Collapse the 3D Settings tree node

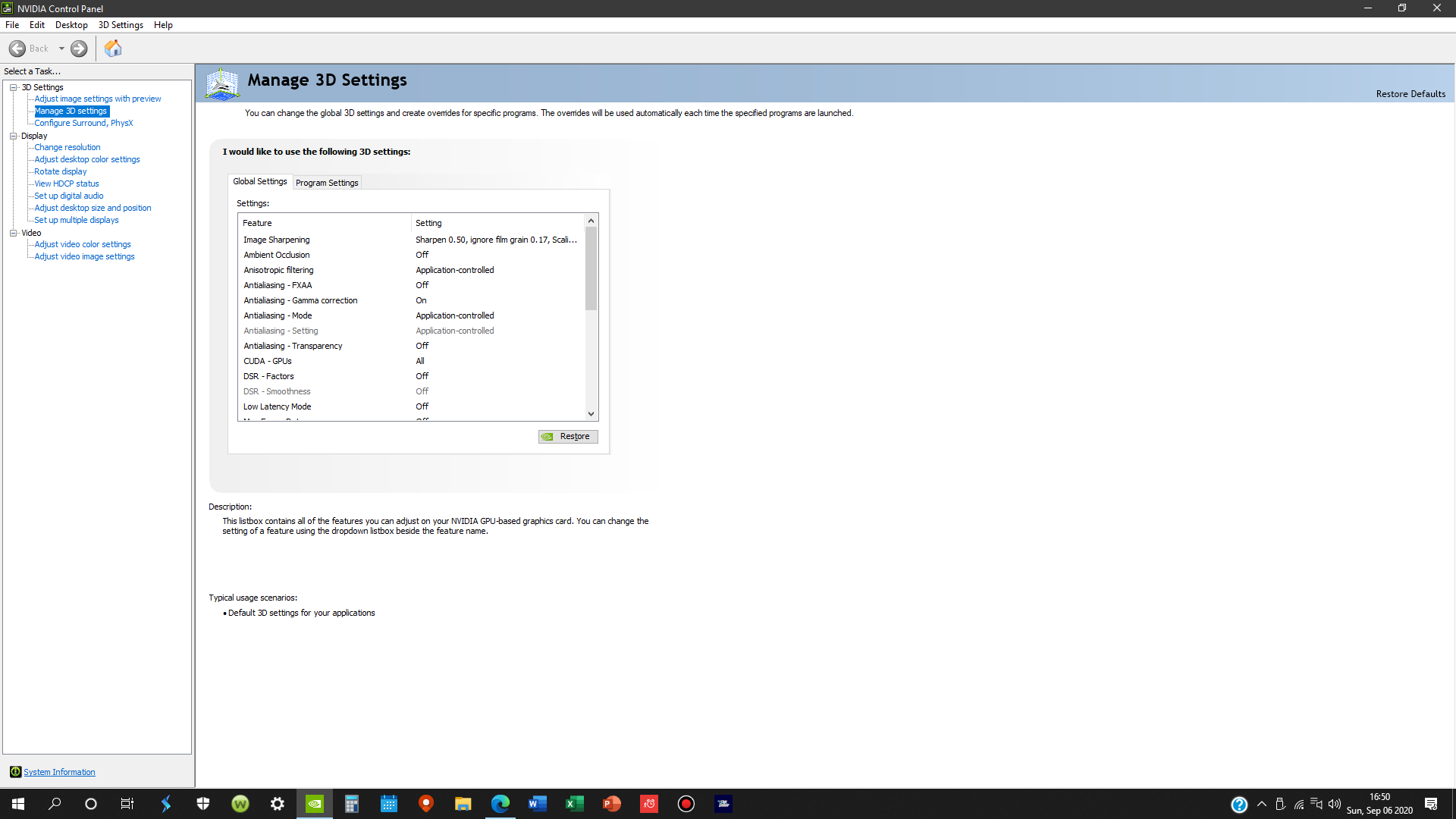[13, 87]
